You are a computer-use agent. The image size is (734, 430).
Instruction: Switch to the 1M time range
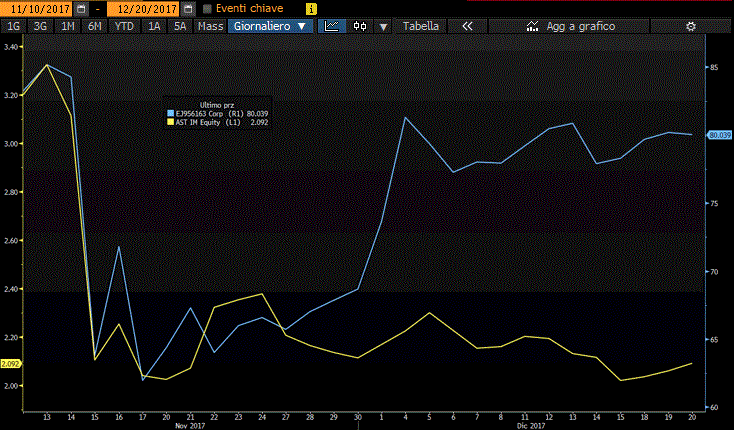coord(67,26)
